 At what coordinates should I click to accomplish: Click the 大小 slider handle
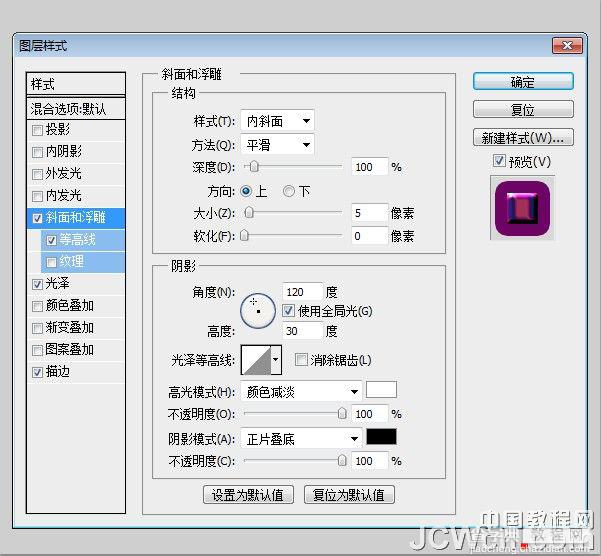pos(249,212)
